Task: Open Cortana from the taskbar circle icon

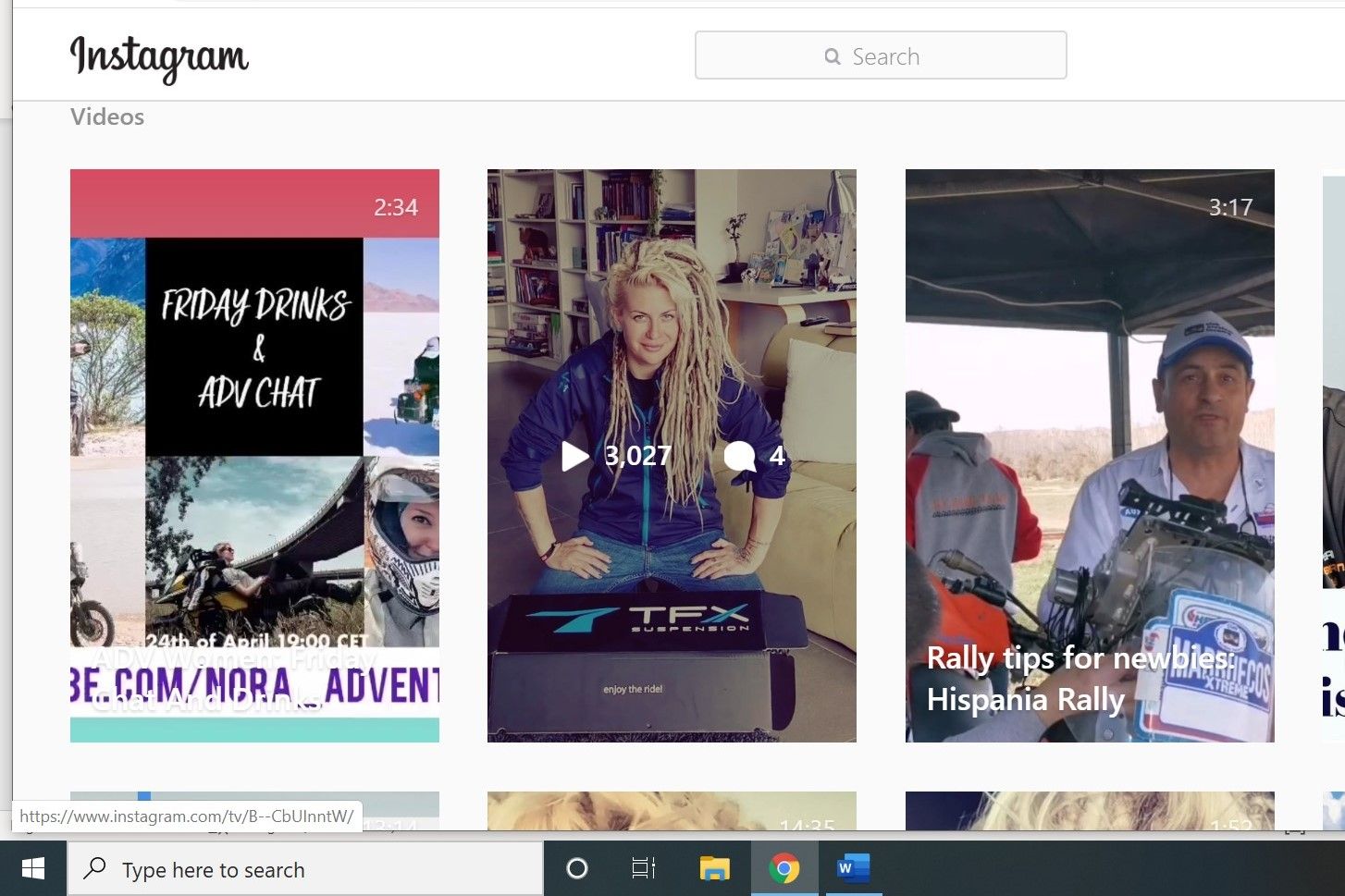Action: (577, 868)
